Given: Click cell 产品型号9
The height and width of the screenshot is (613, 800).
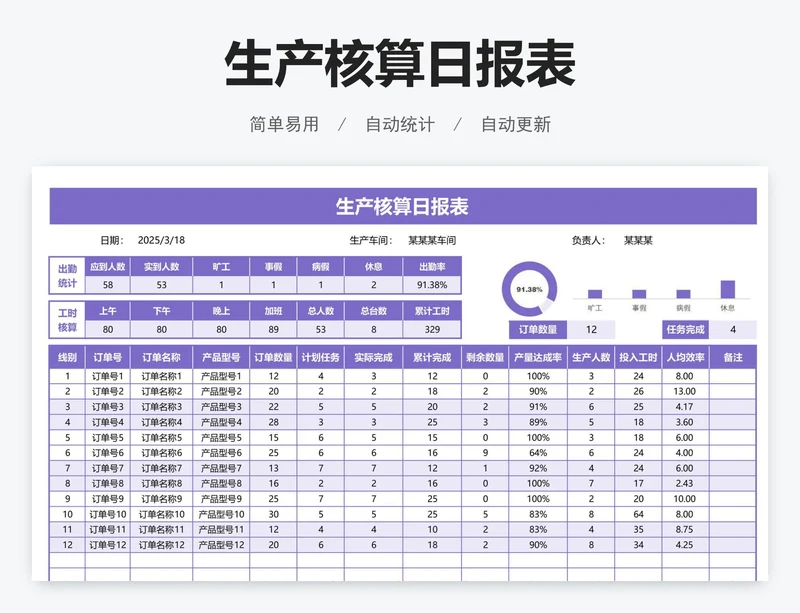Looking at the screenshot, I should tap(221, 499).
